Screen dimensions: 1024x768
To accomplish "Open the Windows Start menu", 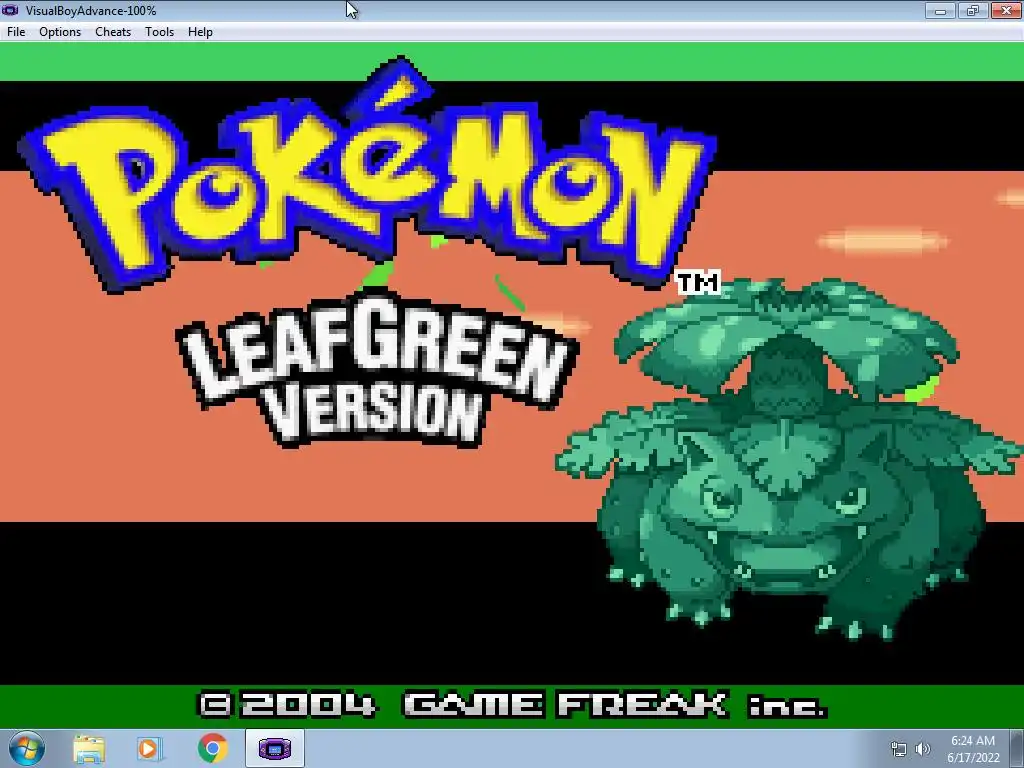I will (27, 748).
